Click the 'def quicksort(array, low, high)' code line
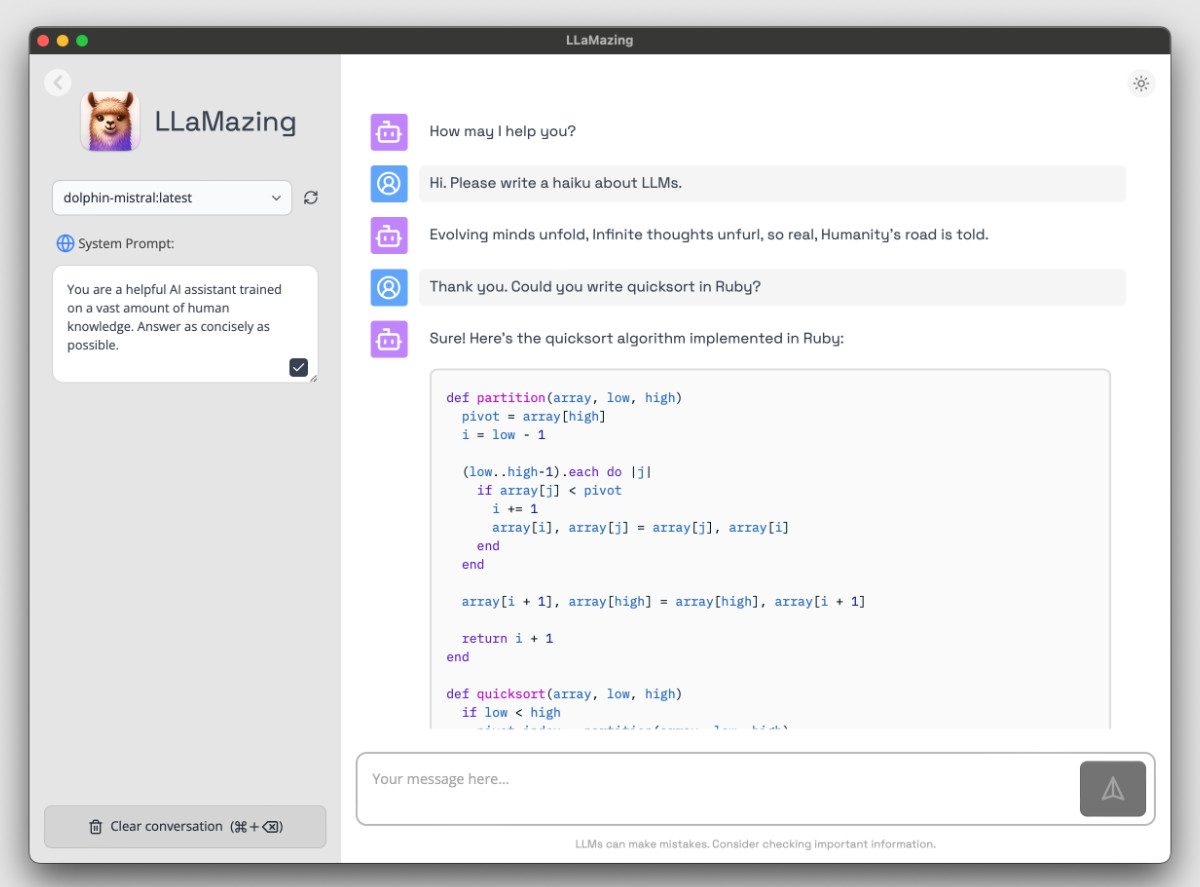This screenshot has height=887, width=1200. 564,694
